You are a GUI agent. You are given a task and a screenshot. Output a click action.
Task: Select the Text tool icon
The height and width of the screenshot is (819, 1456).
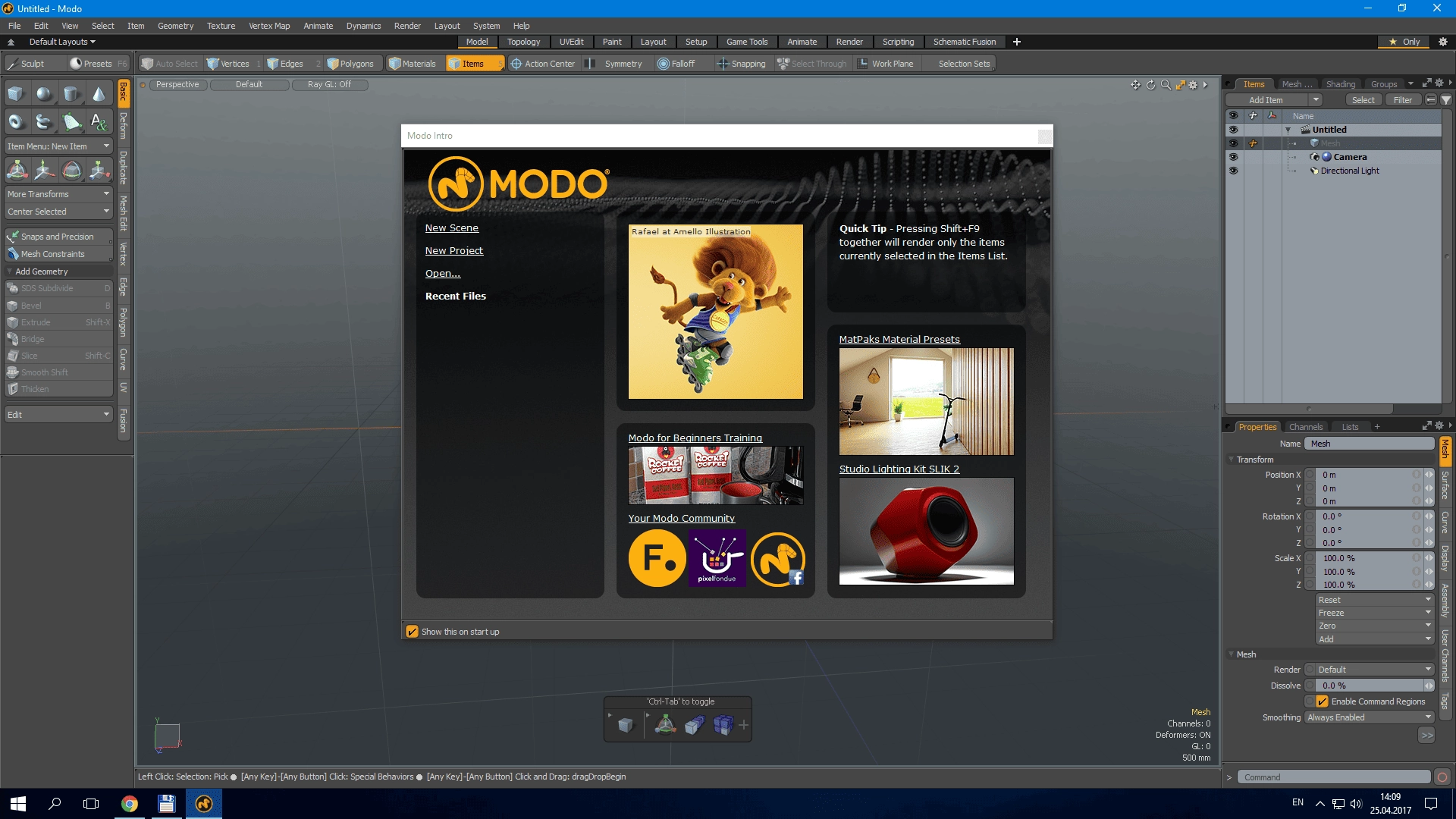coord(99,121)
